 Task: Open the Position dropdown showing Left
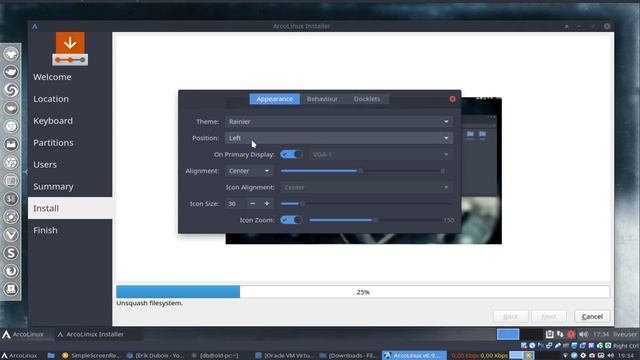pos(339,138)
